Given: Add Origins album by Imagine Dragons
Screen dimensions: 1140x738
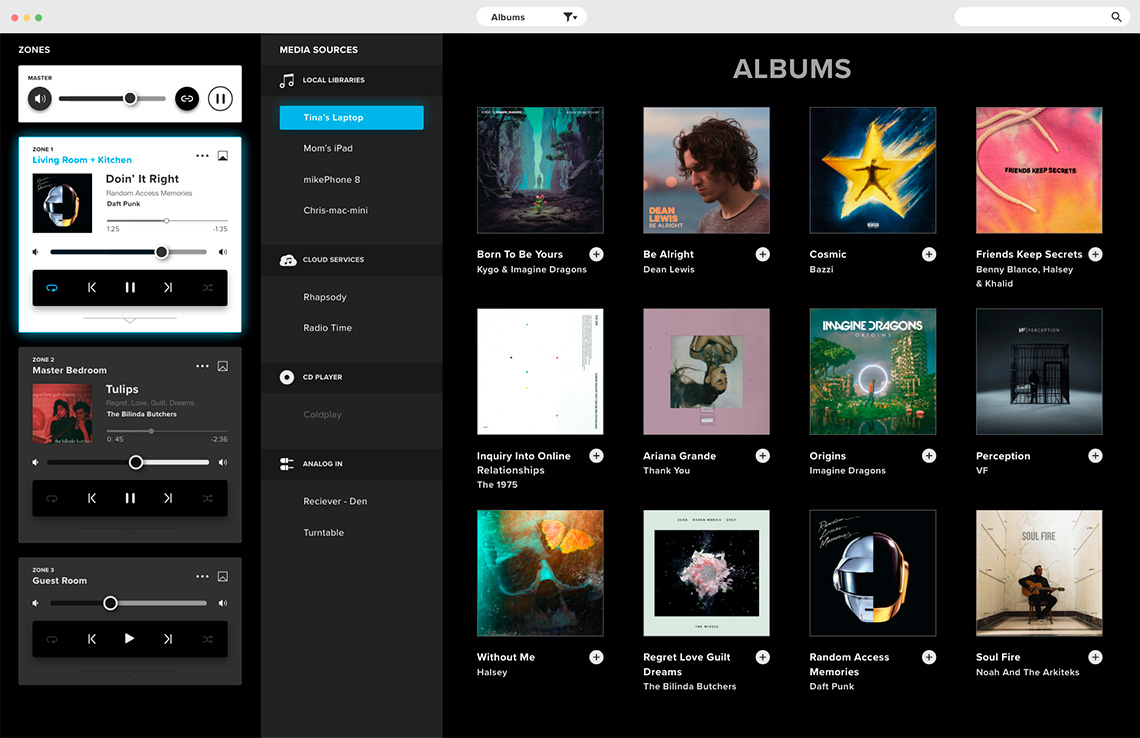Looking at the screenshot, I should 929,456.
